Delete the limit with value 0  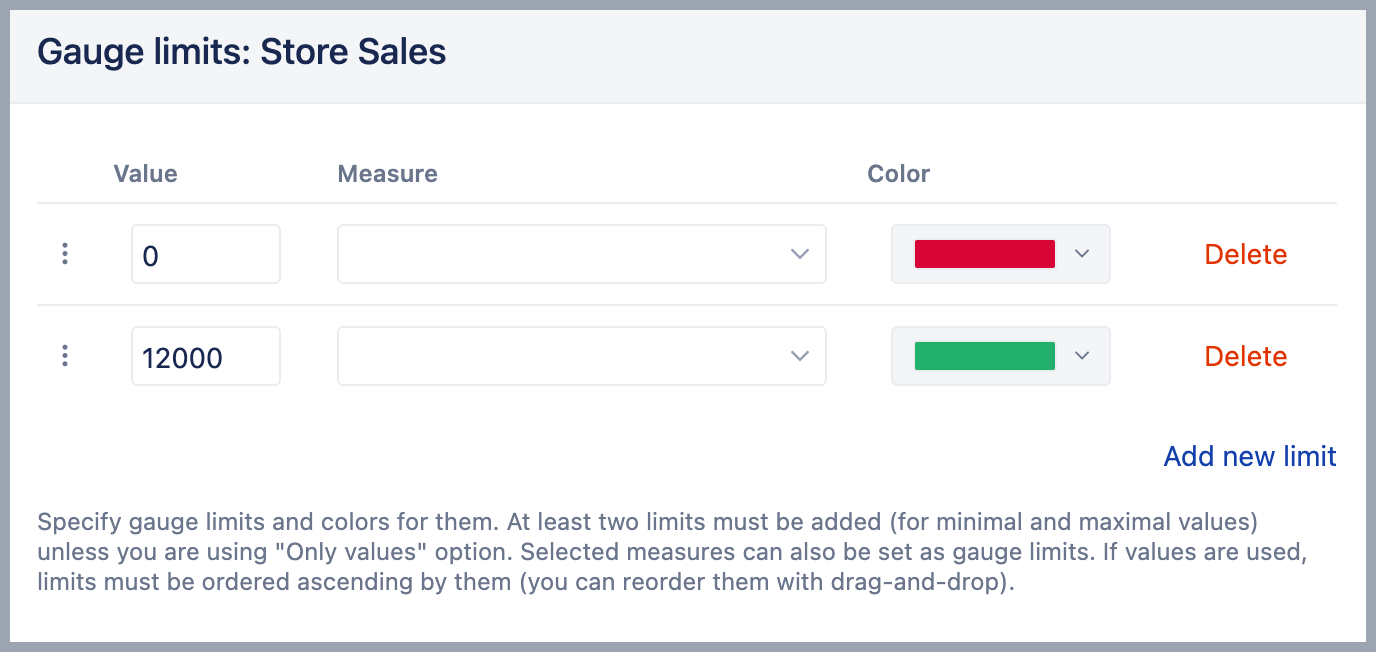tap(1245, 254)
